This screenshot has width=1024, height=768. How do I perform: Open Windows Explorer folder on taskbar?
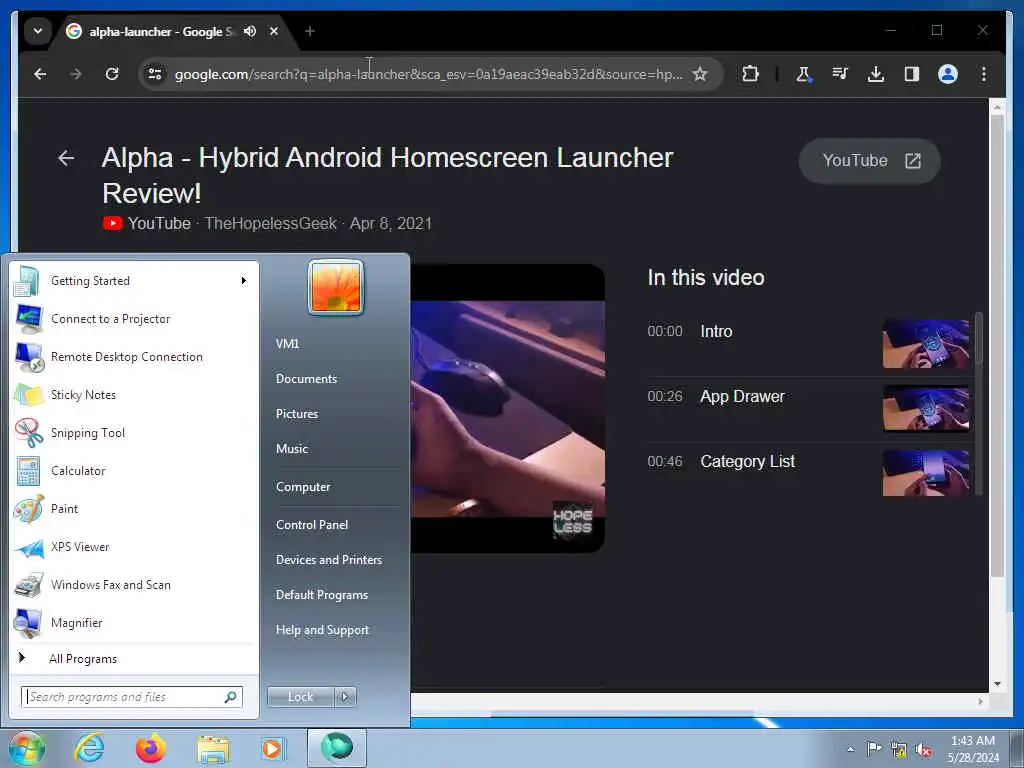pos(213,749)
